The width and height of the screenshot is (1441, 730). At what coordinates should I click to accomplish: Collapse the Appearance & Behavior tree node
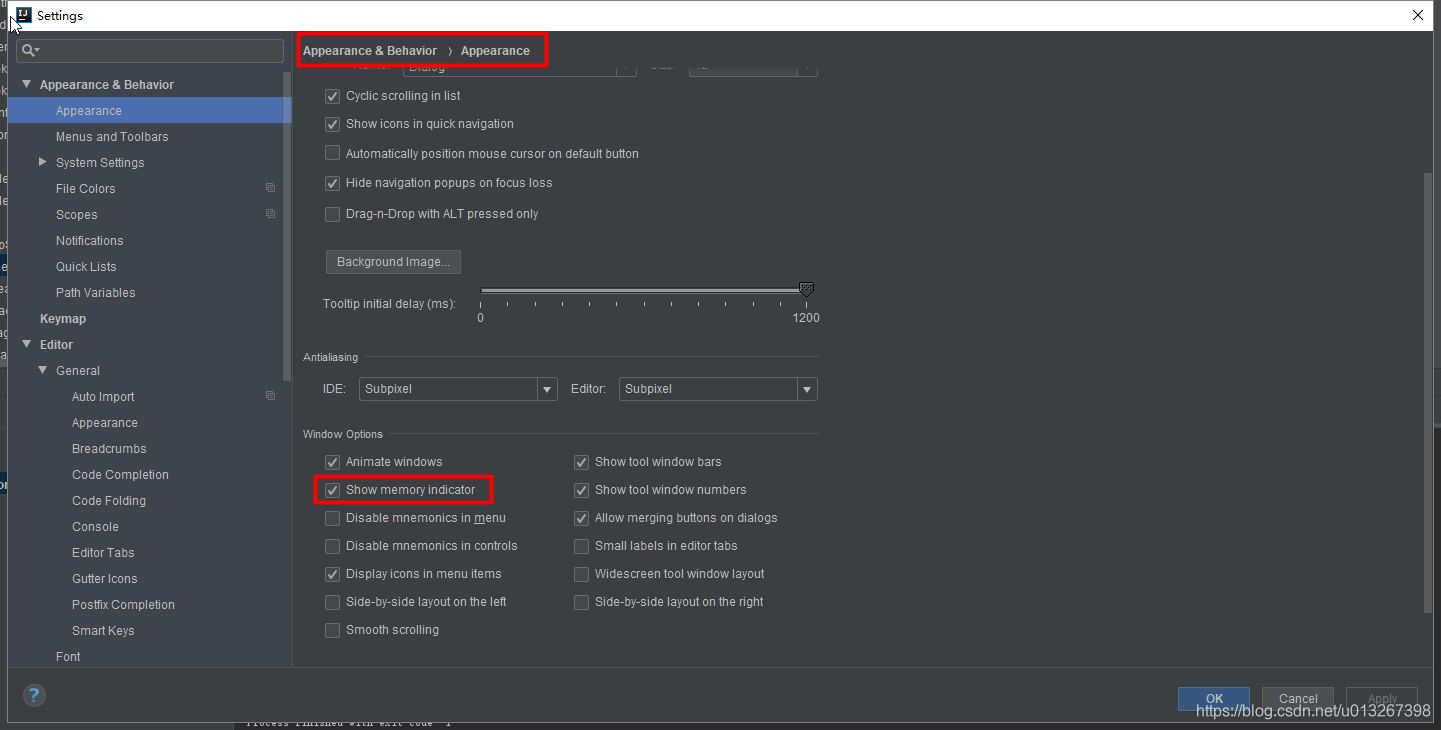[27, 84]
